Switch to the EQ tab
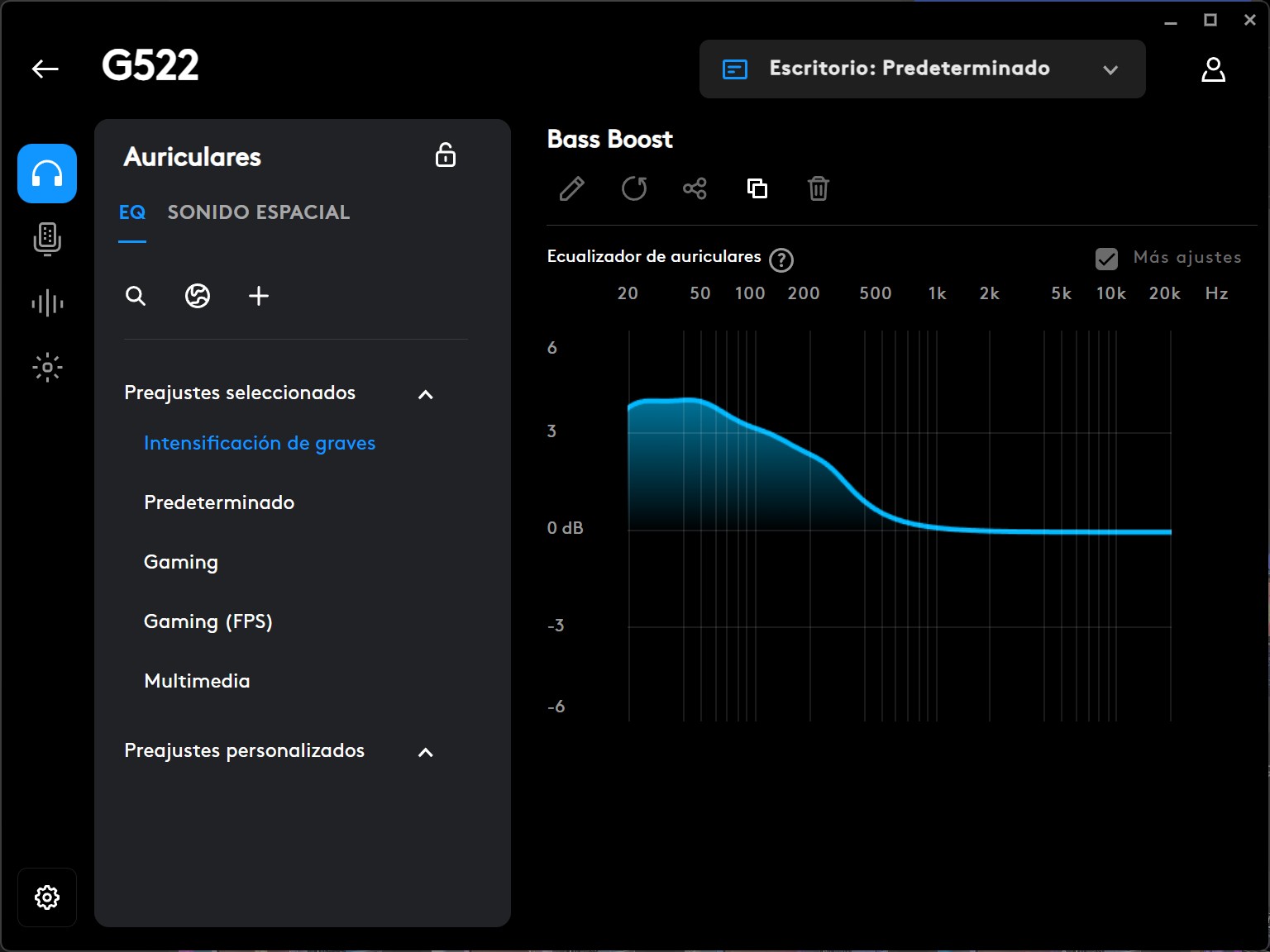 tap(132, 212)
